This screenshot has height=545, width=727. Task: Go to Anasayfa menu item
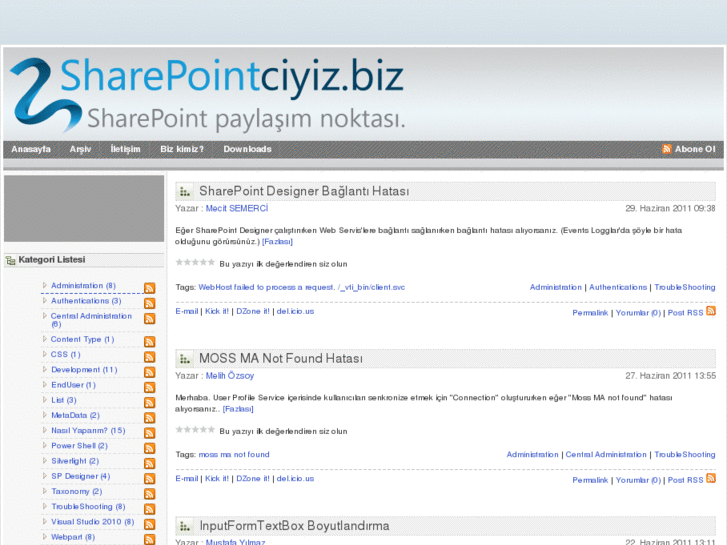coord(31,149)
